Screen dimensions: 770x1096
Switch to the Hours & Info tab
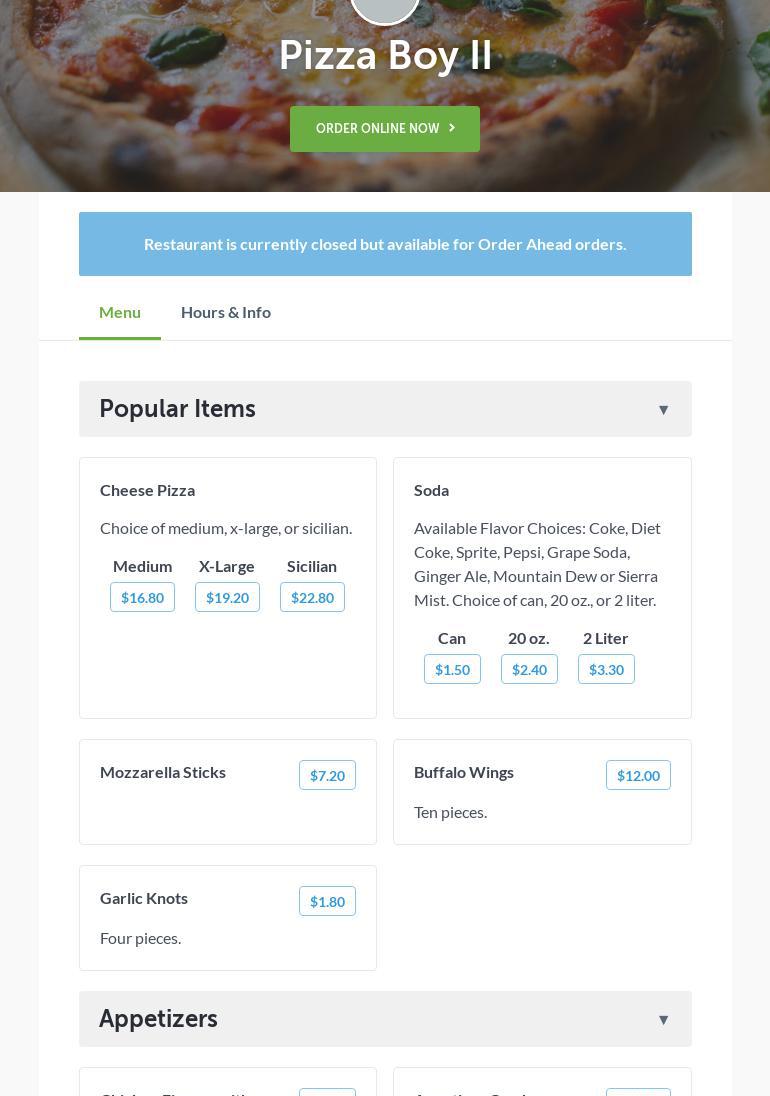(x=226, y=312)
